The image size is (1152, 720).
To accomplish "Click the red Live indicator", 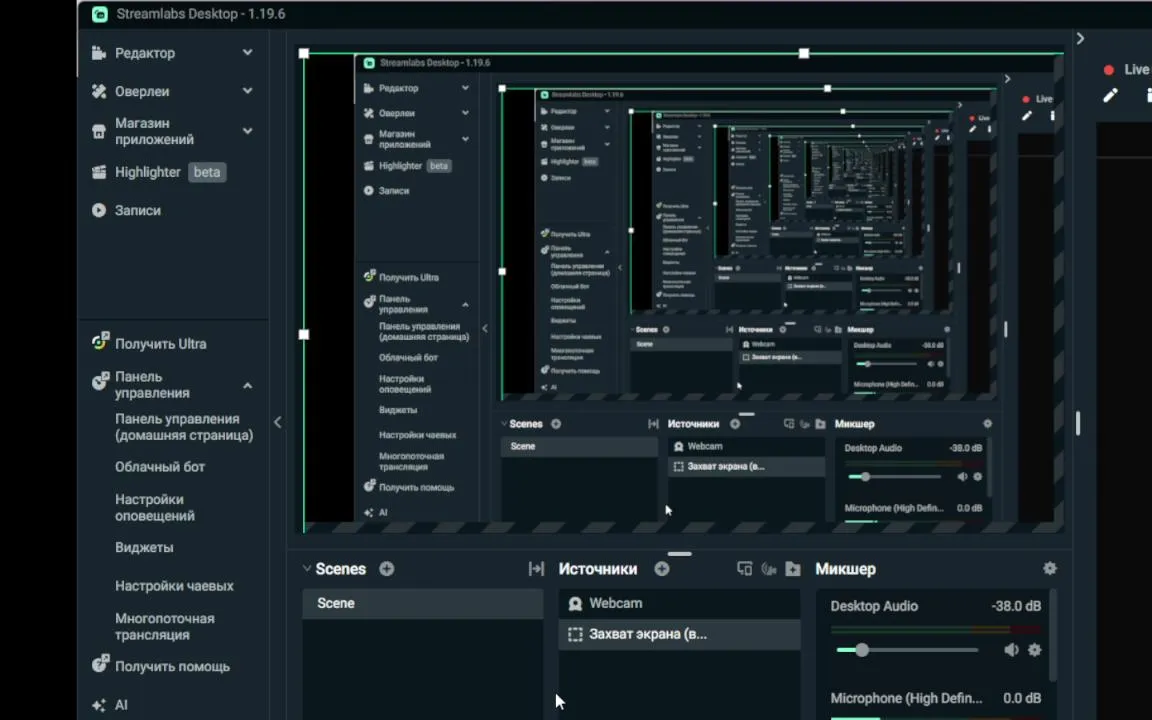I will tap(1109, 70).
